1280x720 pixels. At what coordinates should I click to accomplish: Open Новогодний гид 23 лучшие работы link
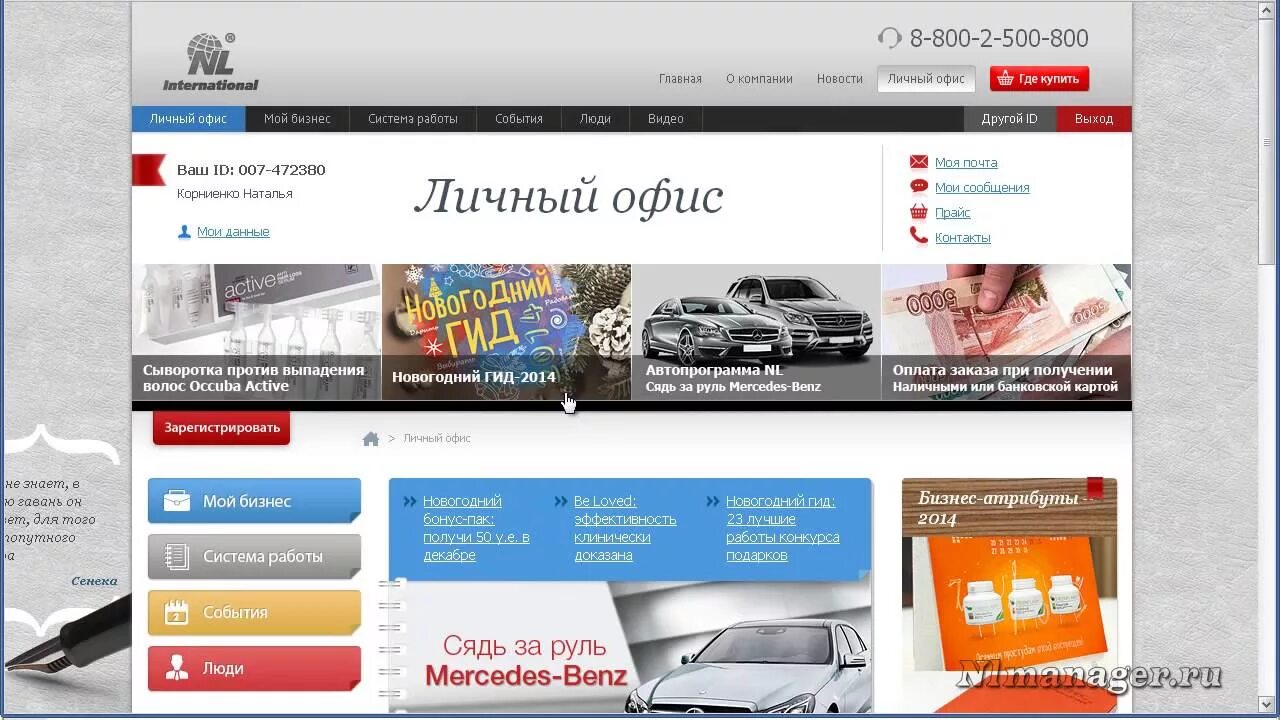783,528
